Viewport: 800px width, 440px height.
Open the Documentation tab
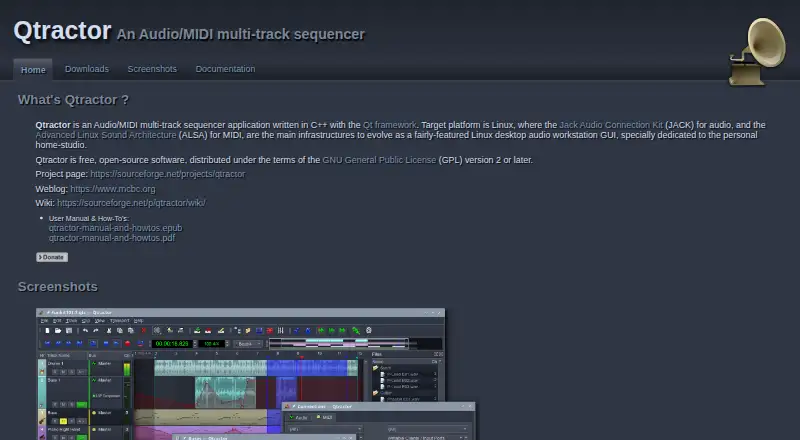(225, 69)
